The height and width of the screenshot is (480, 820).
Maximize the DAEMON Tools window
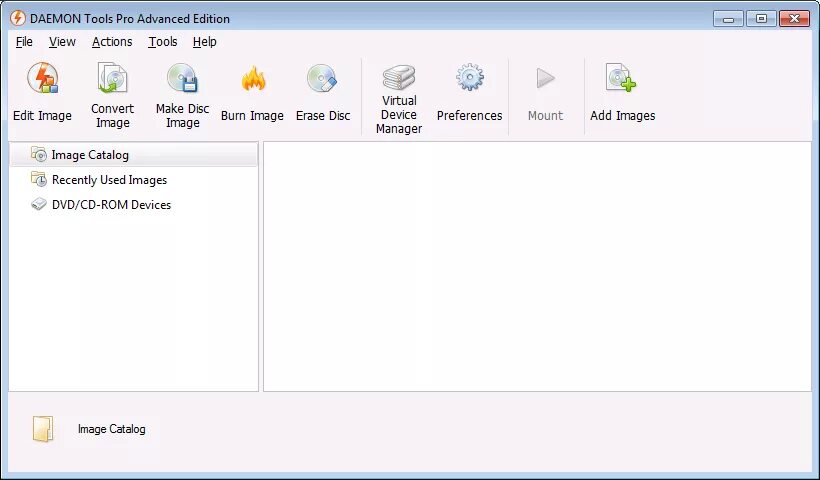tap(761, 19)
